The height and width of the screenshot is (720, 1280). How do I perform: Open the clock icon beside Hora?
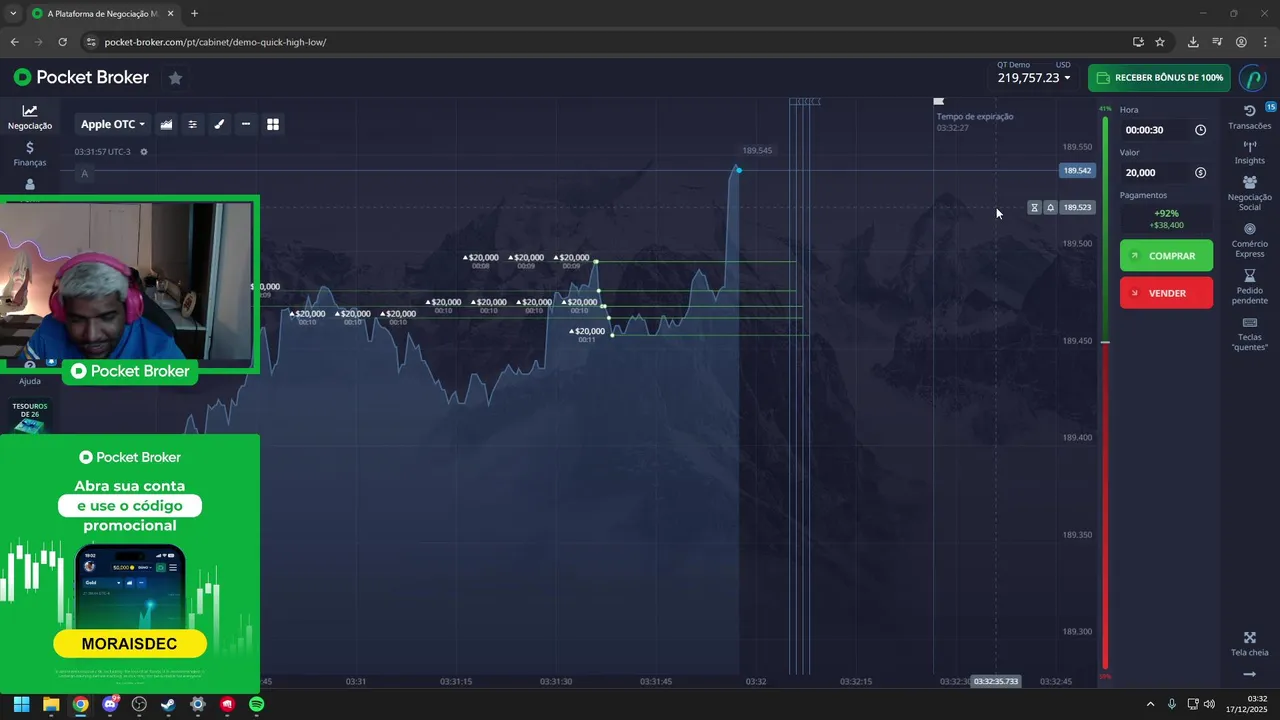pos(1201,130)
